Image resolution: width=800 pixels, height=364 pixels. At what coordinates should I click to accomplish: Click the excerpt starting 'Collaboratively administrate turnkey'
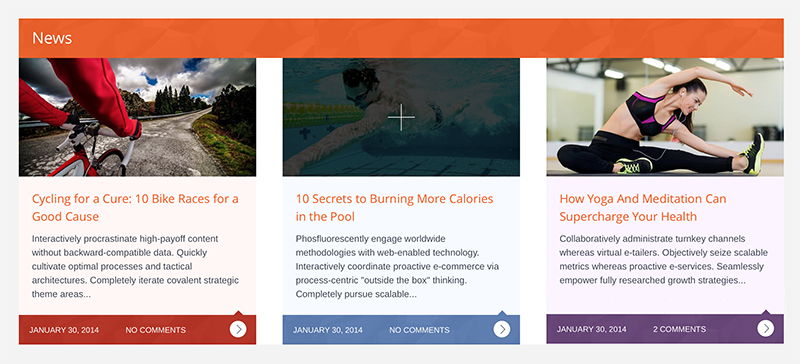(x=663, y=259)
